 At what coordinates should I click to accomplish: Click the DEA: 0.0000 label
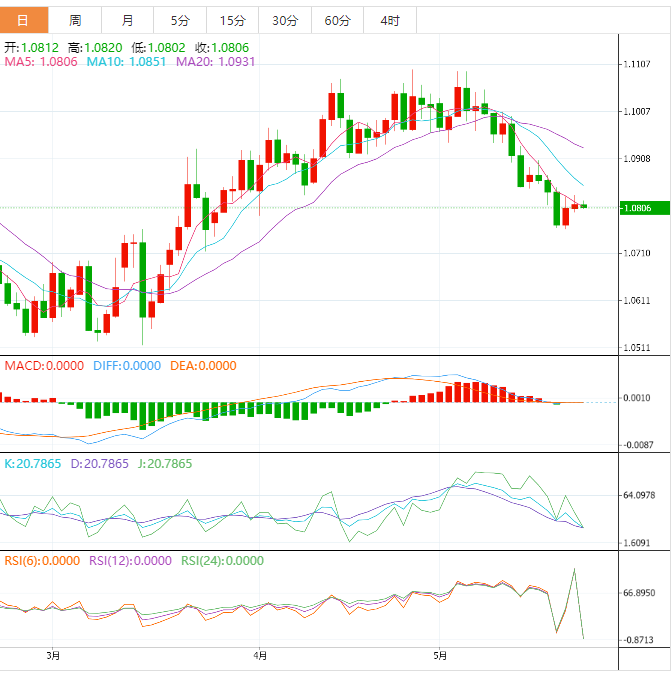tap(203, 366)
